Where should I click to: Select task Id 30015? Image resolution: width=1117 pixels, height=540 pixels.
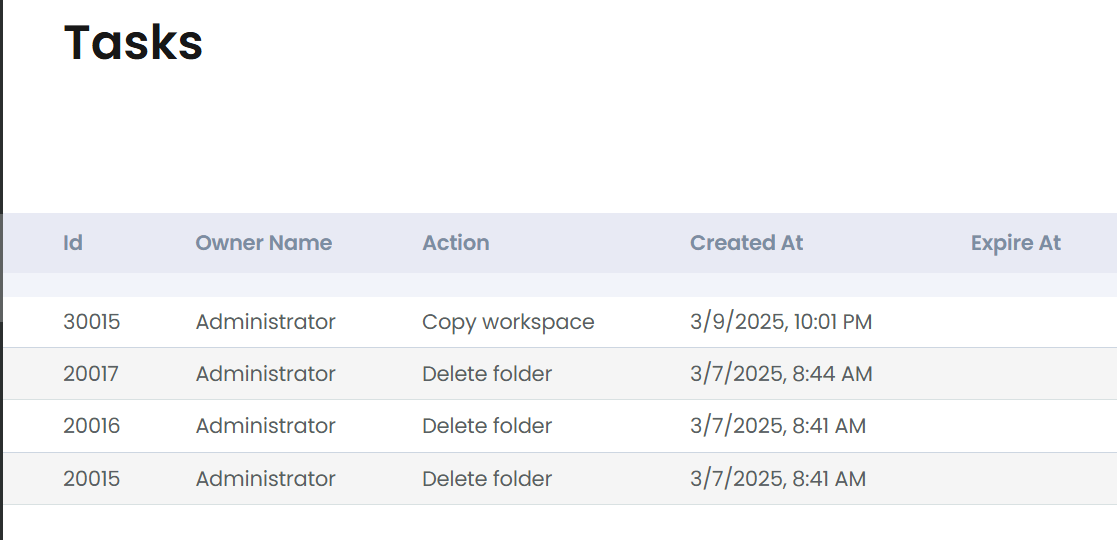(92, 322)
